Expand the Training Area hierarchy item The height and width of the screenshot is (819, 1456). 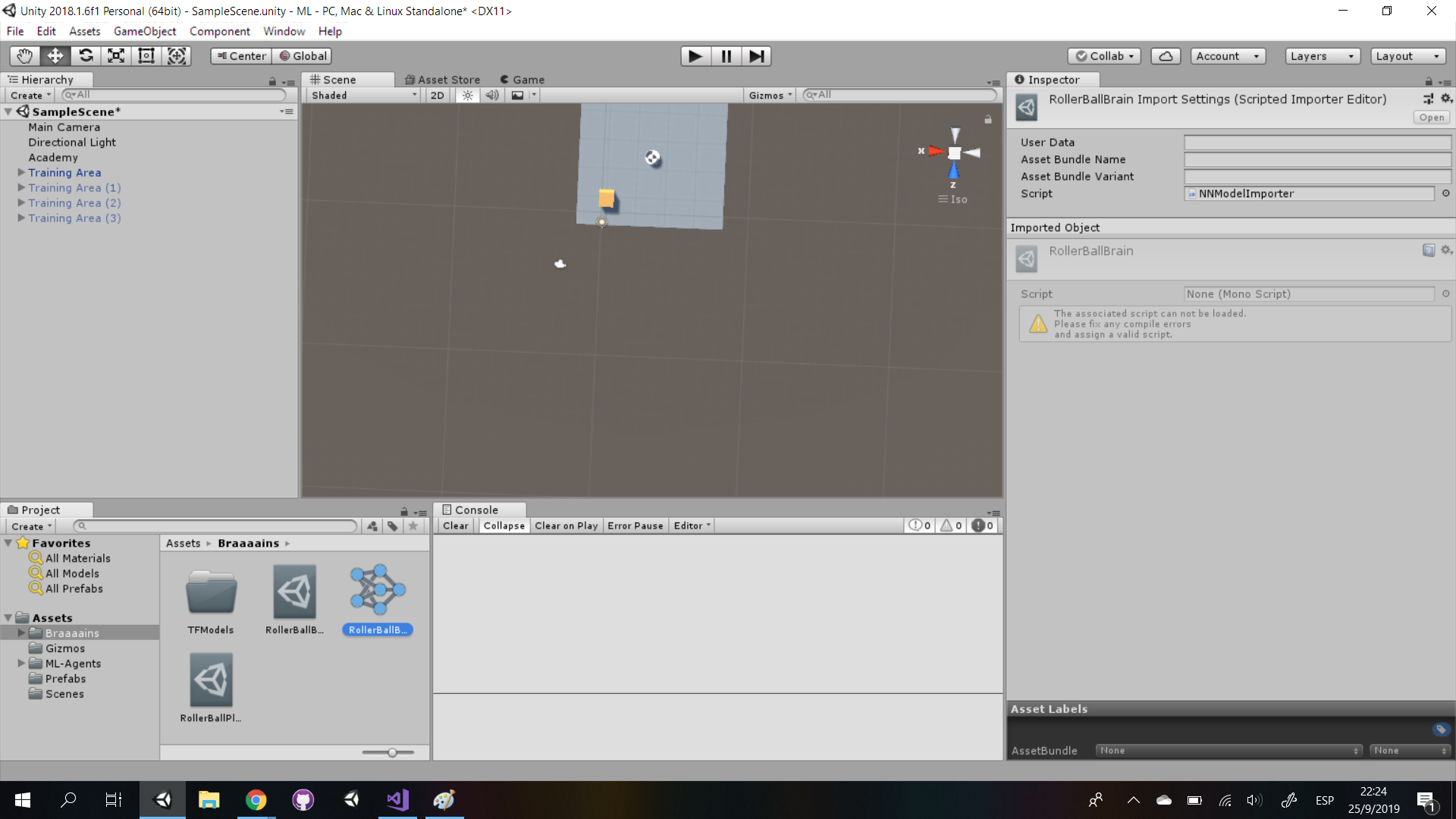pyautogui.click(x=20, y=172)
